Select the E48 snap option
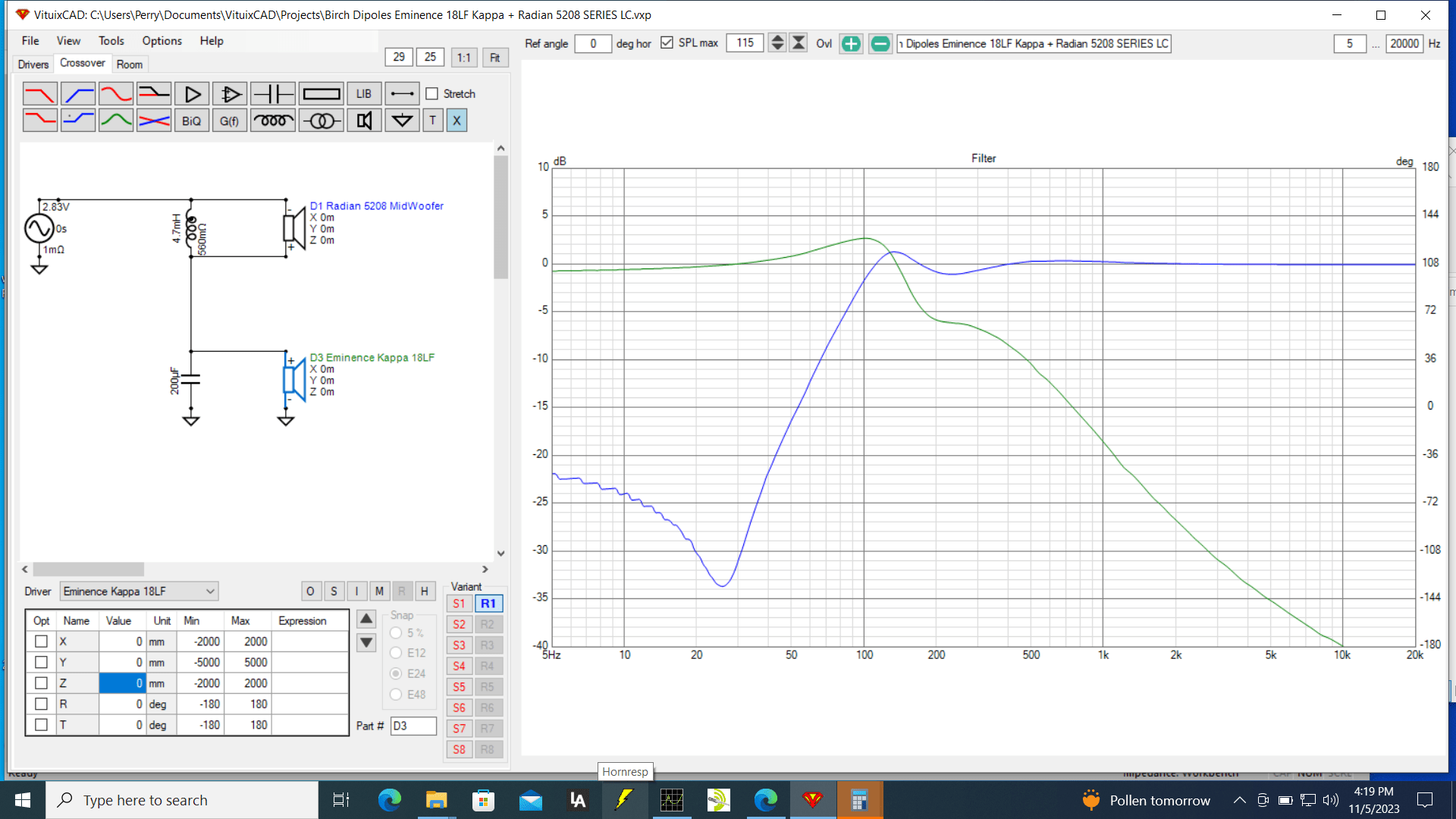1456x819 pixels. click(x=396, y=695)
